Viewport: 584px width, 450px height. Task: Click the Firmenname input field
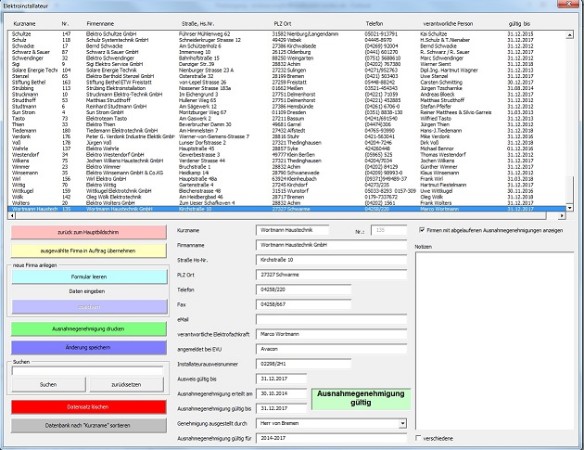(331, 245)
